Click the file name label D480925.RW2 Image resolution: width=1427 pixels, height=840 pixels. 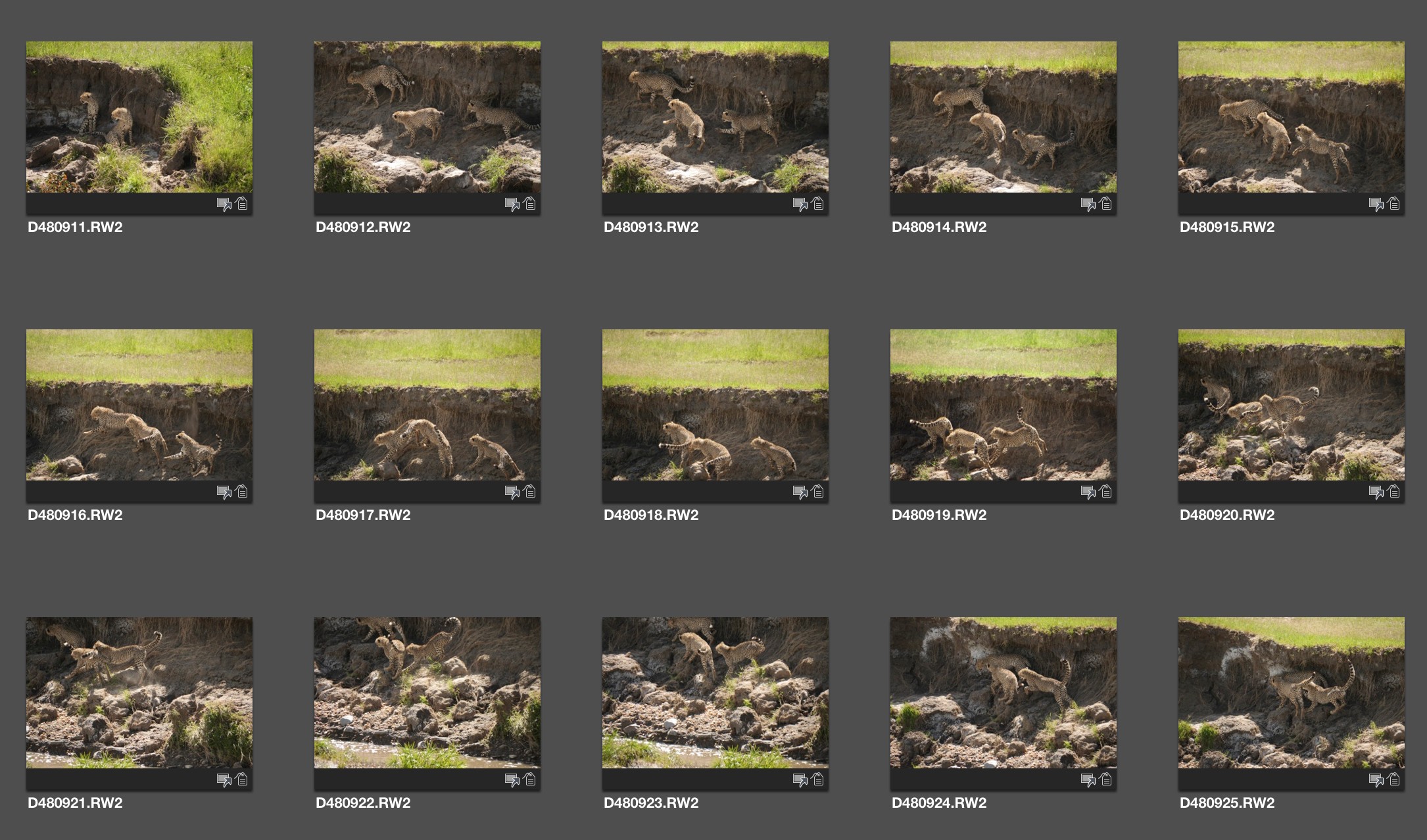1227,803
